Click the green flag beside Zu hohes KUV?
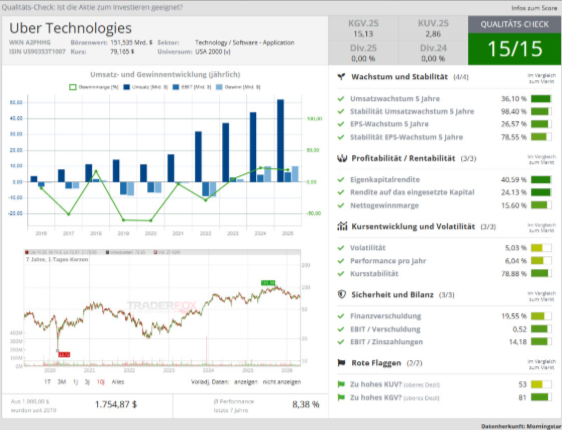The height and width of the screenshot is (430, 562). pyautogui.click(x=341, y=384)
